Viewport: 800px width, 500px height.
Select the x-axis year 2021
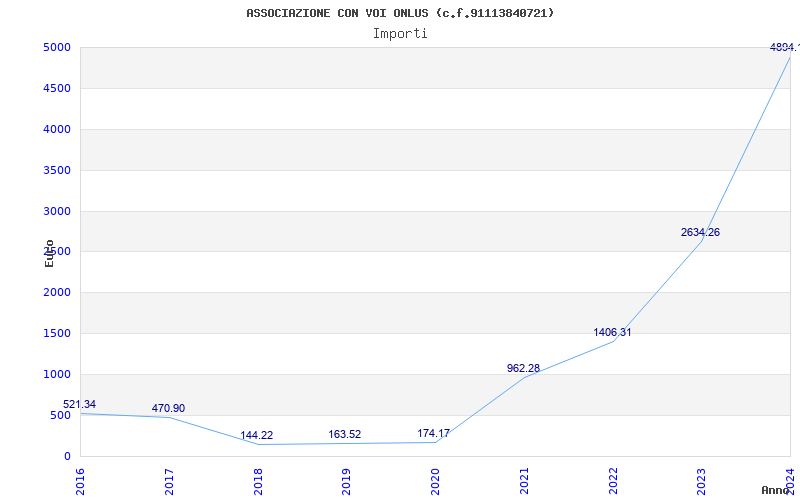pos(524,481)
